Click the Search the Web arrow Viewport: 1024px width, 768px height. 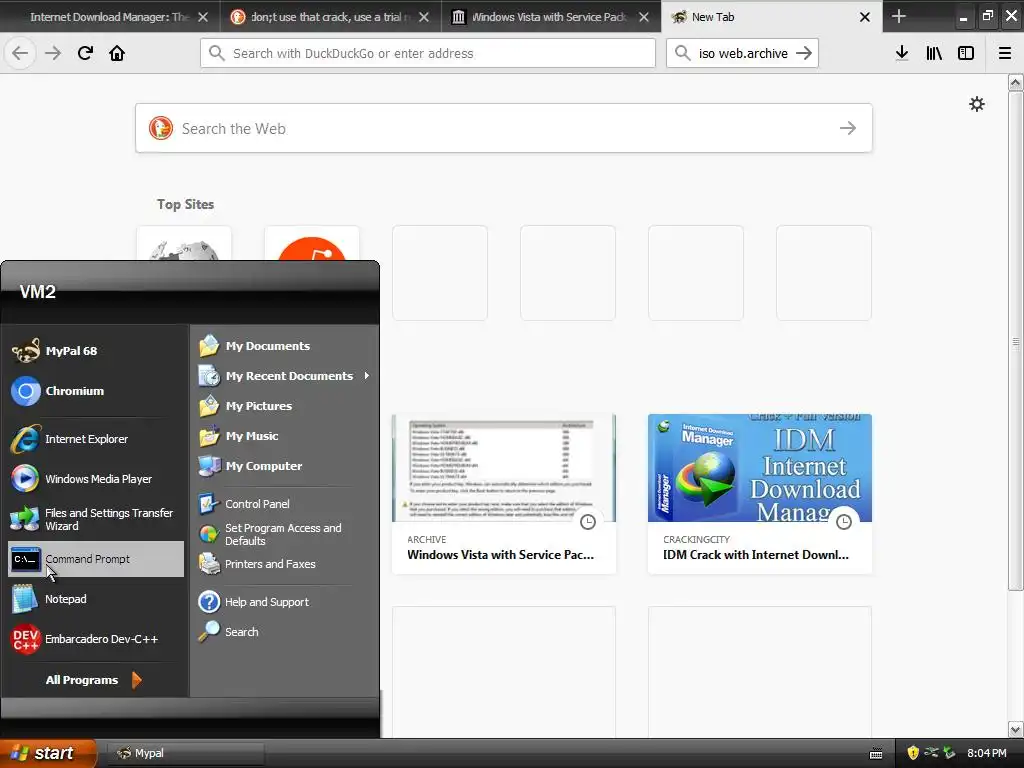[x=848, y=128]
